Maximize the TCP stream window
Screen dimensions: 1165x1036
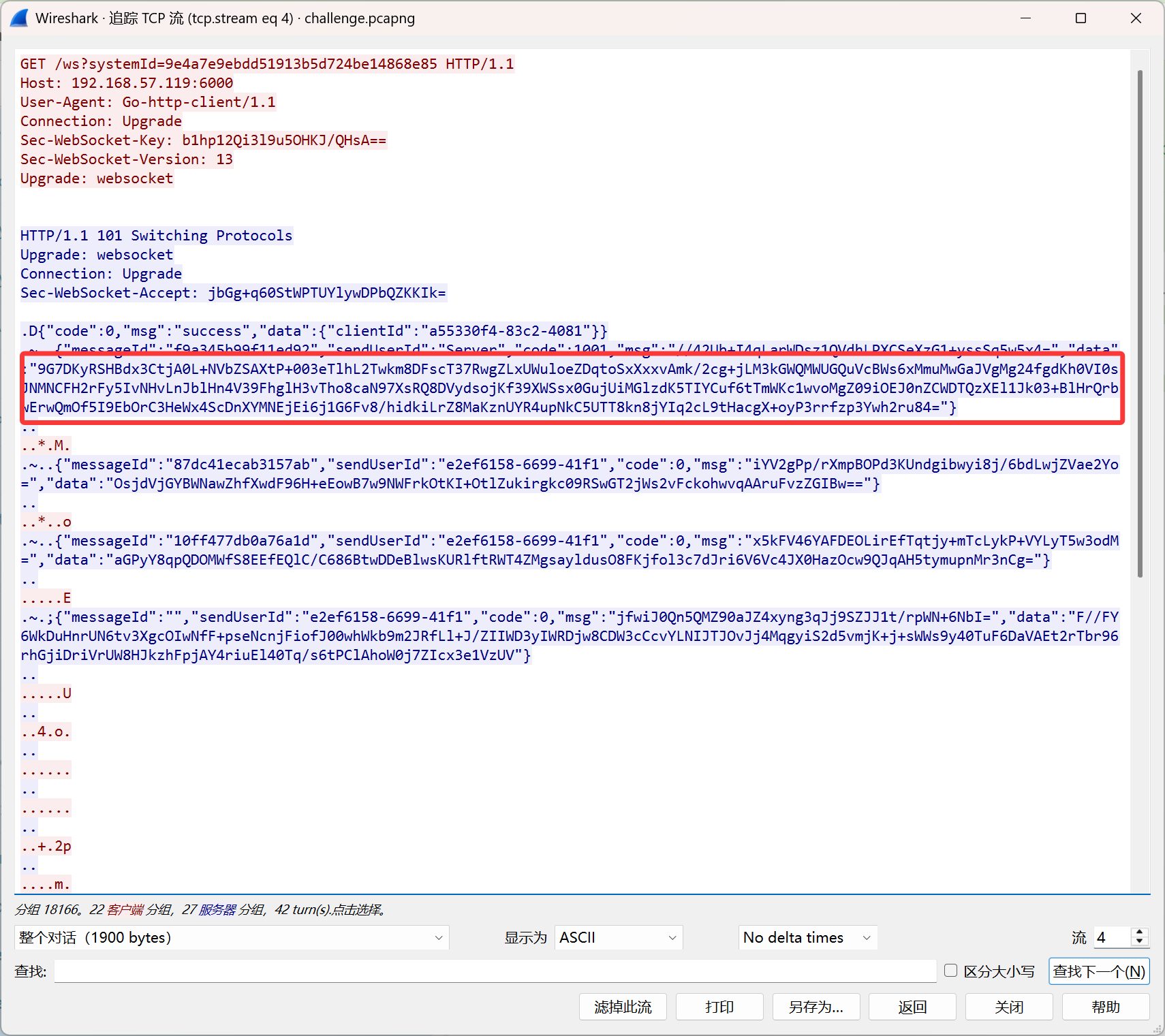(1081, 18)
